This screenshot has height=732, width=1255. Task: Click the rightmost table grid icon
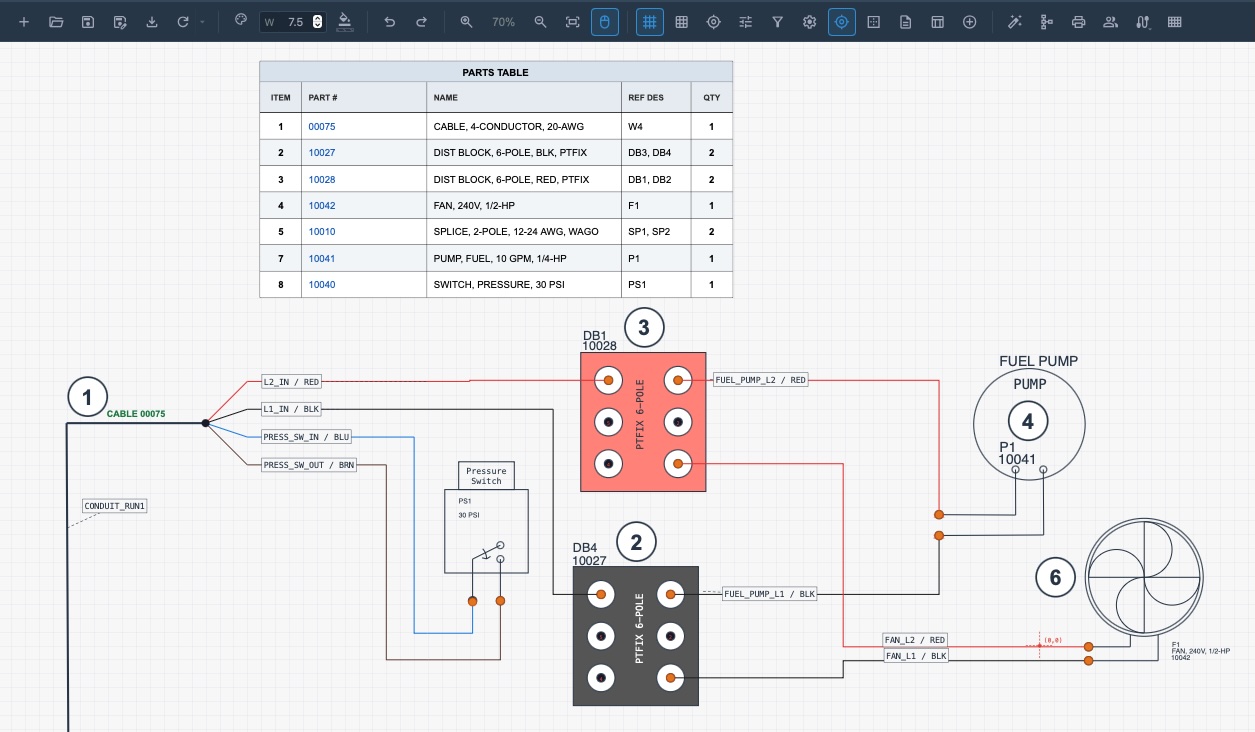click(x=1175, y=22)
